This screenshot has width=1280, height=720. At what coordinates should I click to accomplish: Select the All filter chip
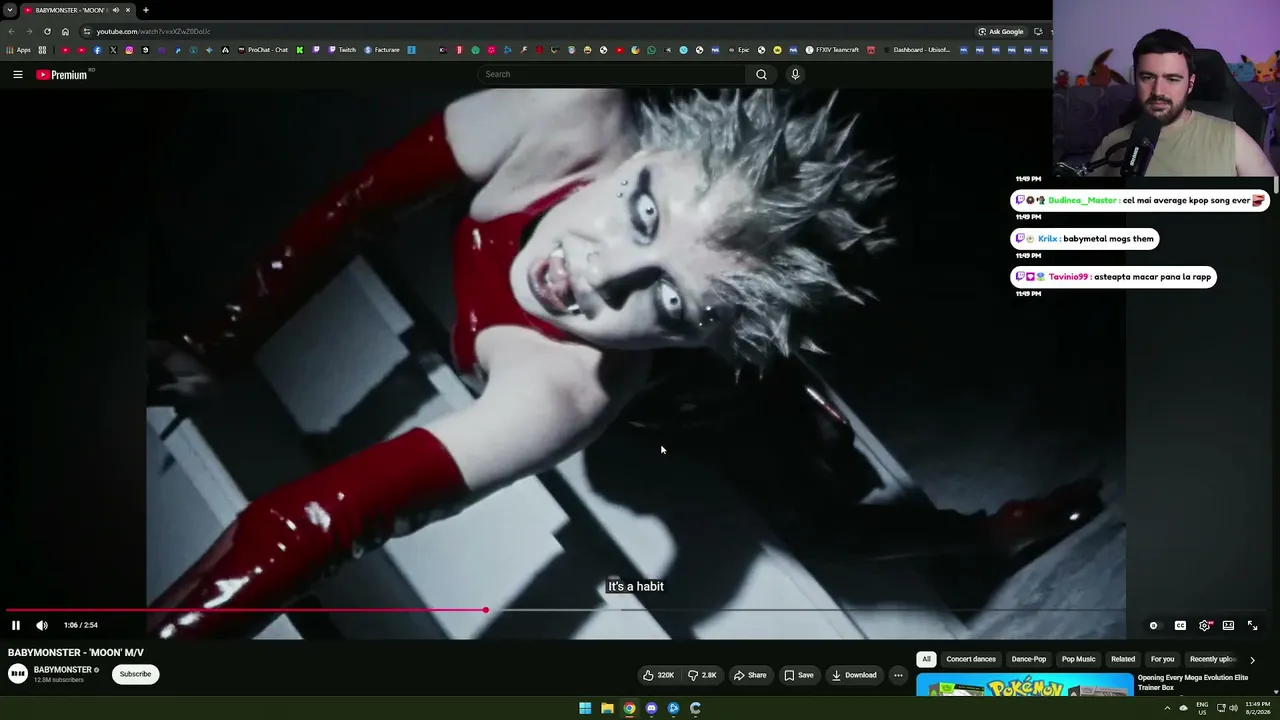pyautogui.click(x=926, y=659)
